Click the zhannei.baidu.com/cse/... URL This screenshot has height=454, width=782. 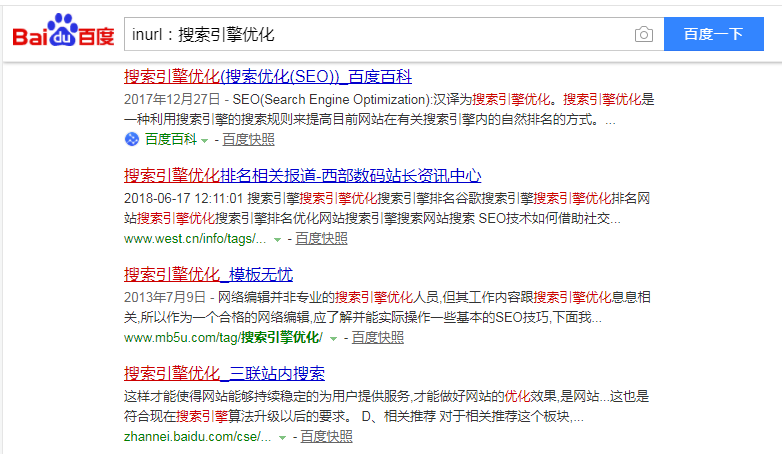[x=197, y=437]
